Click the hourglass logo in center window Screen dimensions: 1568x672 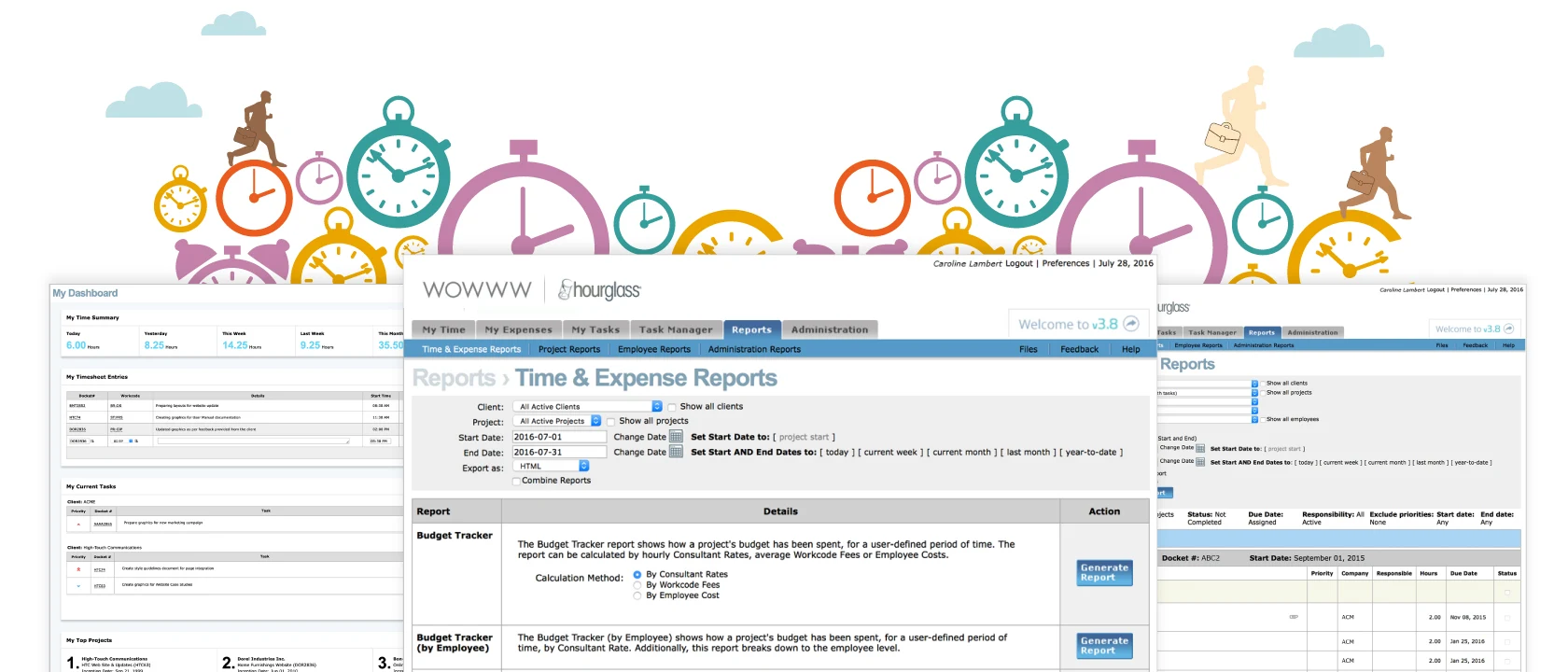[599, 289]
